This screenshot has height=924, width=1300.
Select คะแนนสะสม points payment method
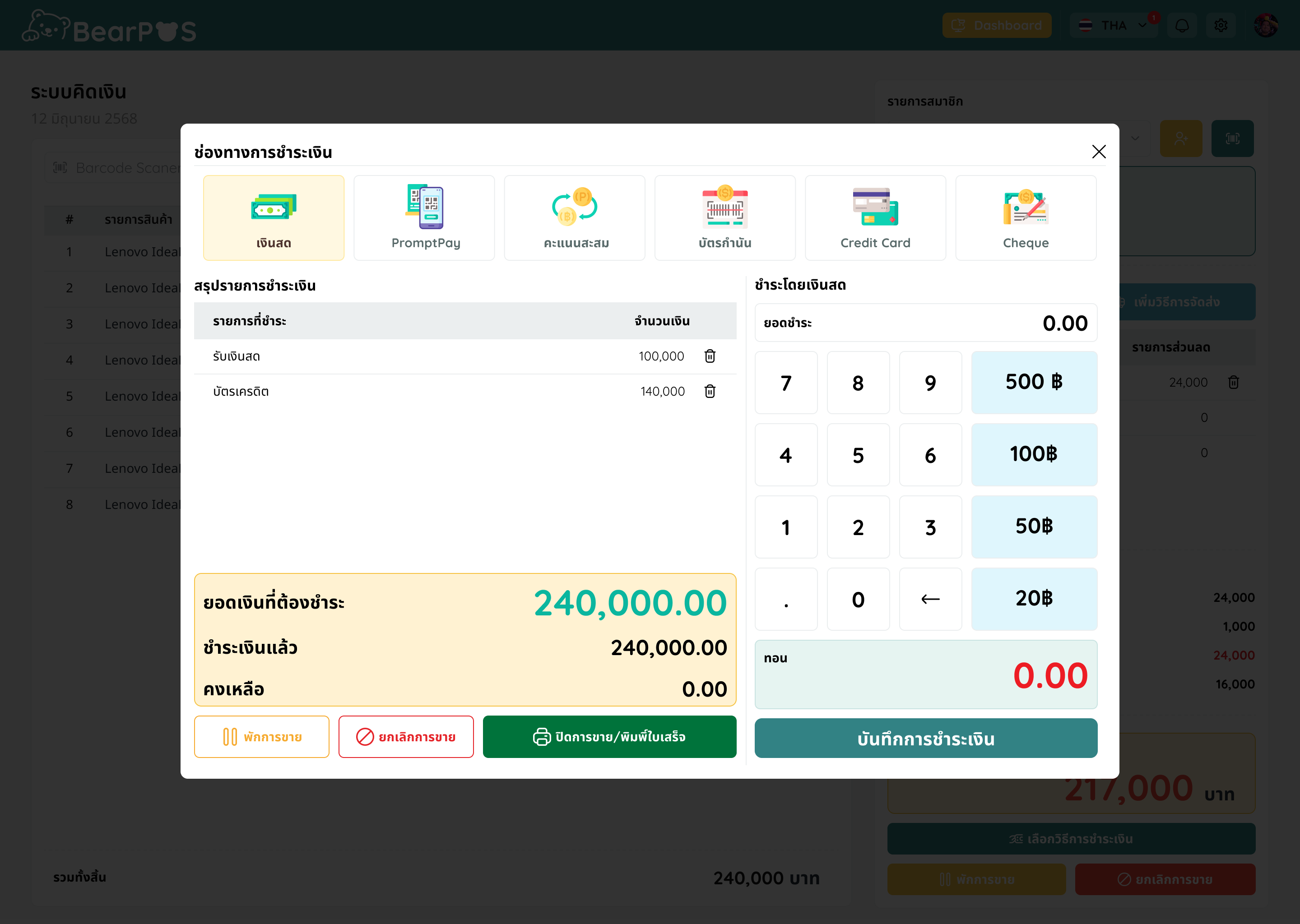(x=574, y=218)
